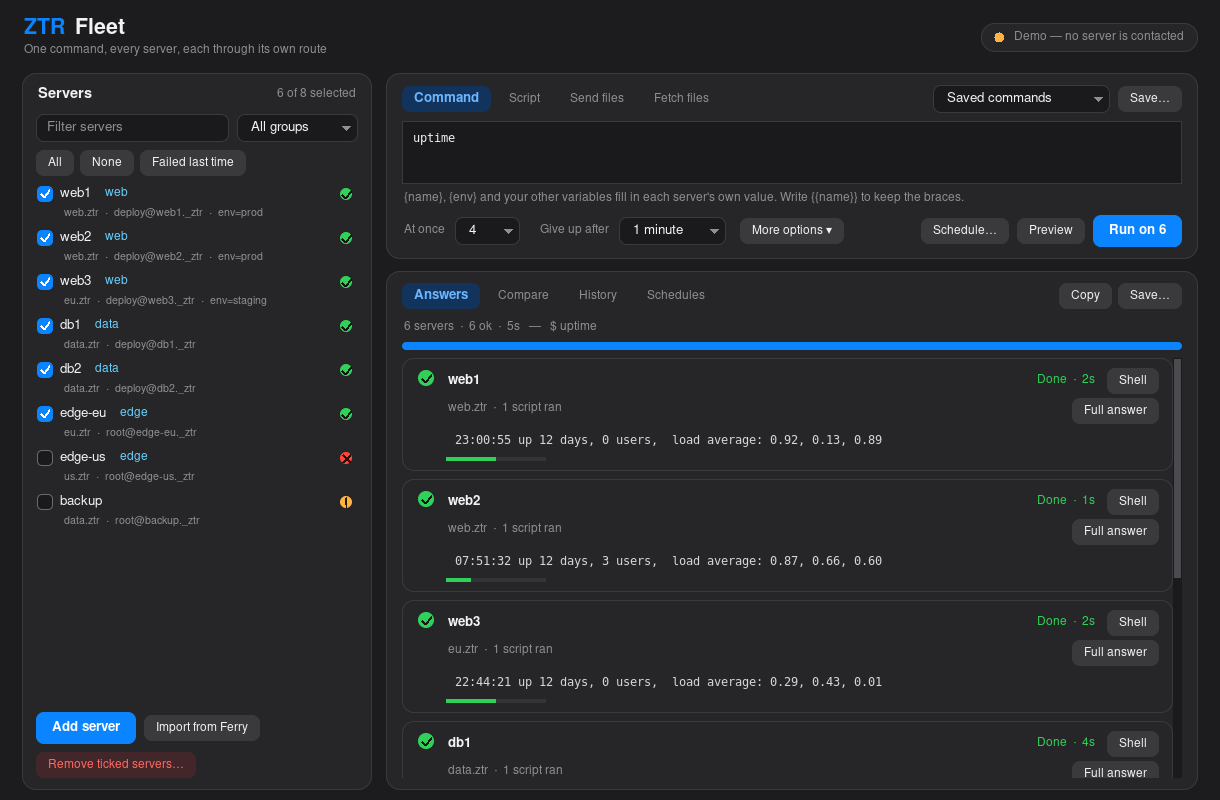Viewport: 1220px width, 800px height.
Task: Untick the web2 server checkbox
Action: pyautogui.click(x=45, y=238)
